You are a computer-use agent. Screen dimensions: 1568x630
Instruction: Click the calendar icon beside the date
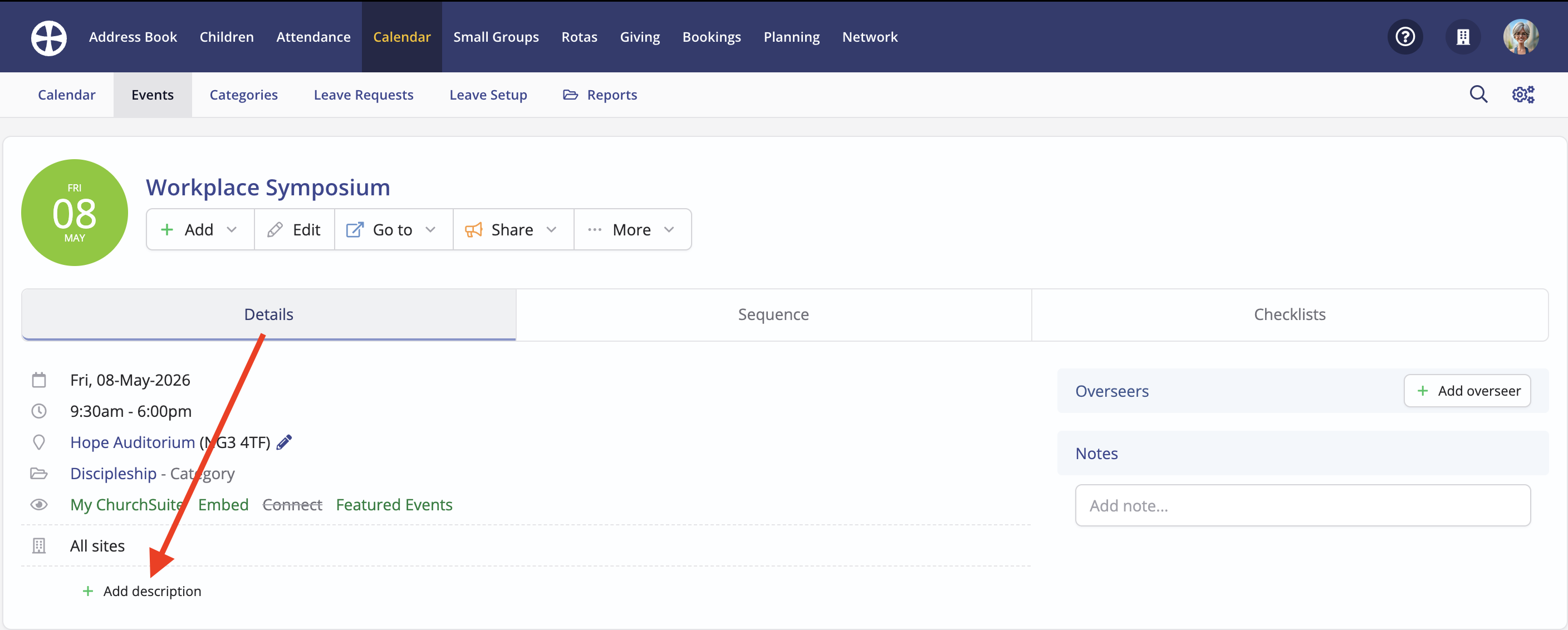[x=39, y=380]
